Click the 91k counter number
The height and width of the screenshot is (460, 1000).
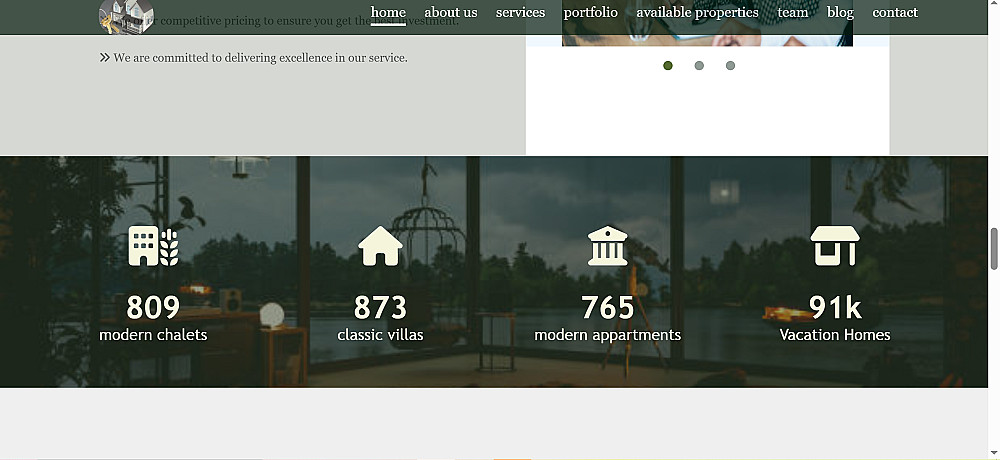coord(835,308)
